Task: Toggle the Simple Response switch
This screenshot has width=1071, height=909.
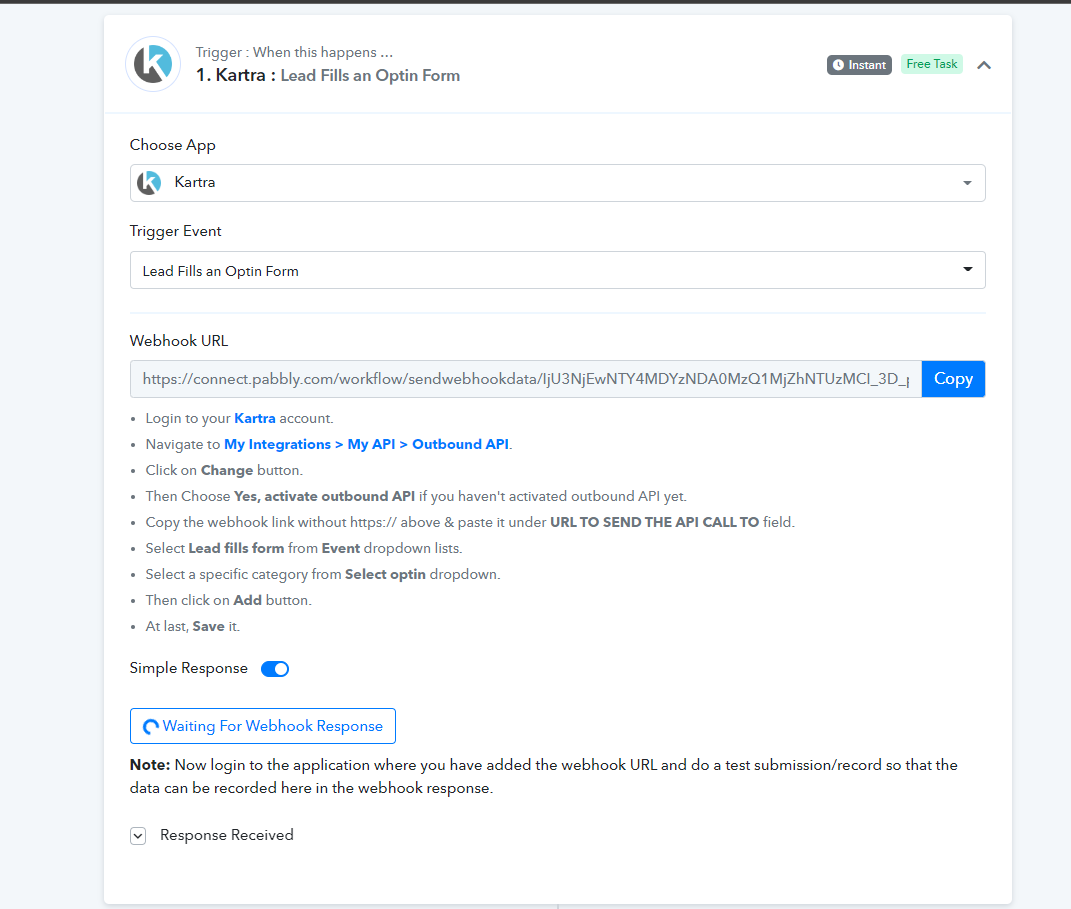Action: (275, 669)
